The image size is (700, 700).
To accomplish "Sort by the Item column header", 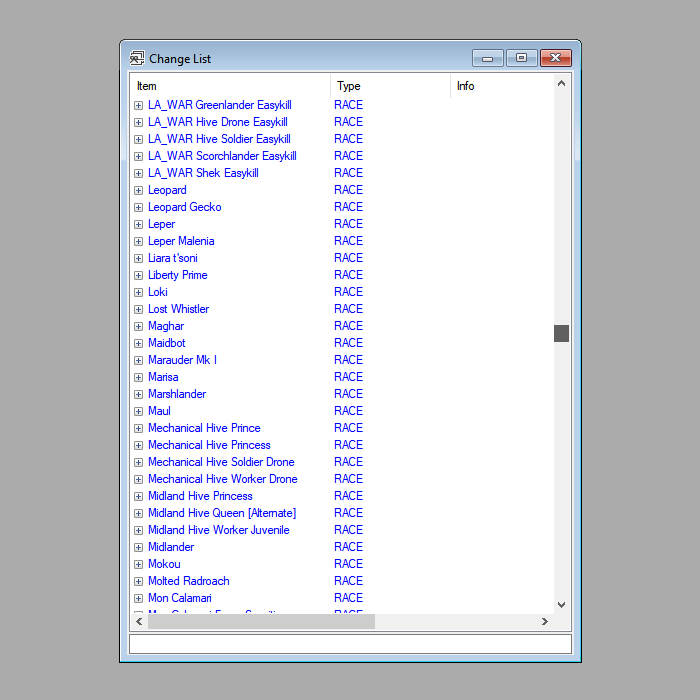I will point(230,86).
